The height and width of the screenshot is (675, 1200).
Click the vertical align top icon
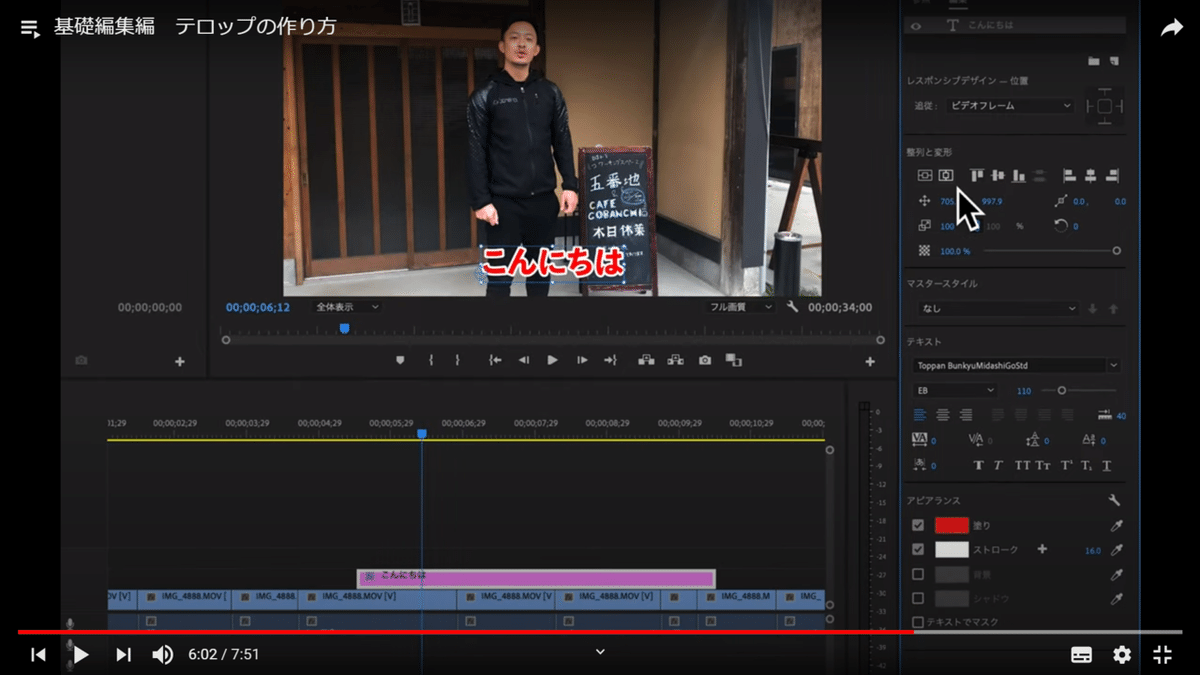pos(976,177)
